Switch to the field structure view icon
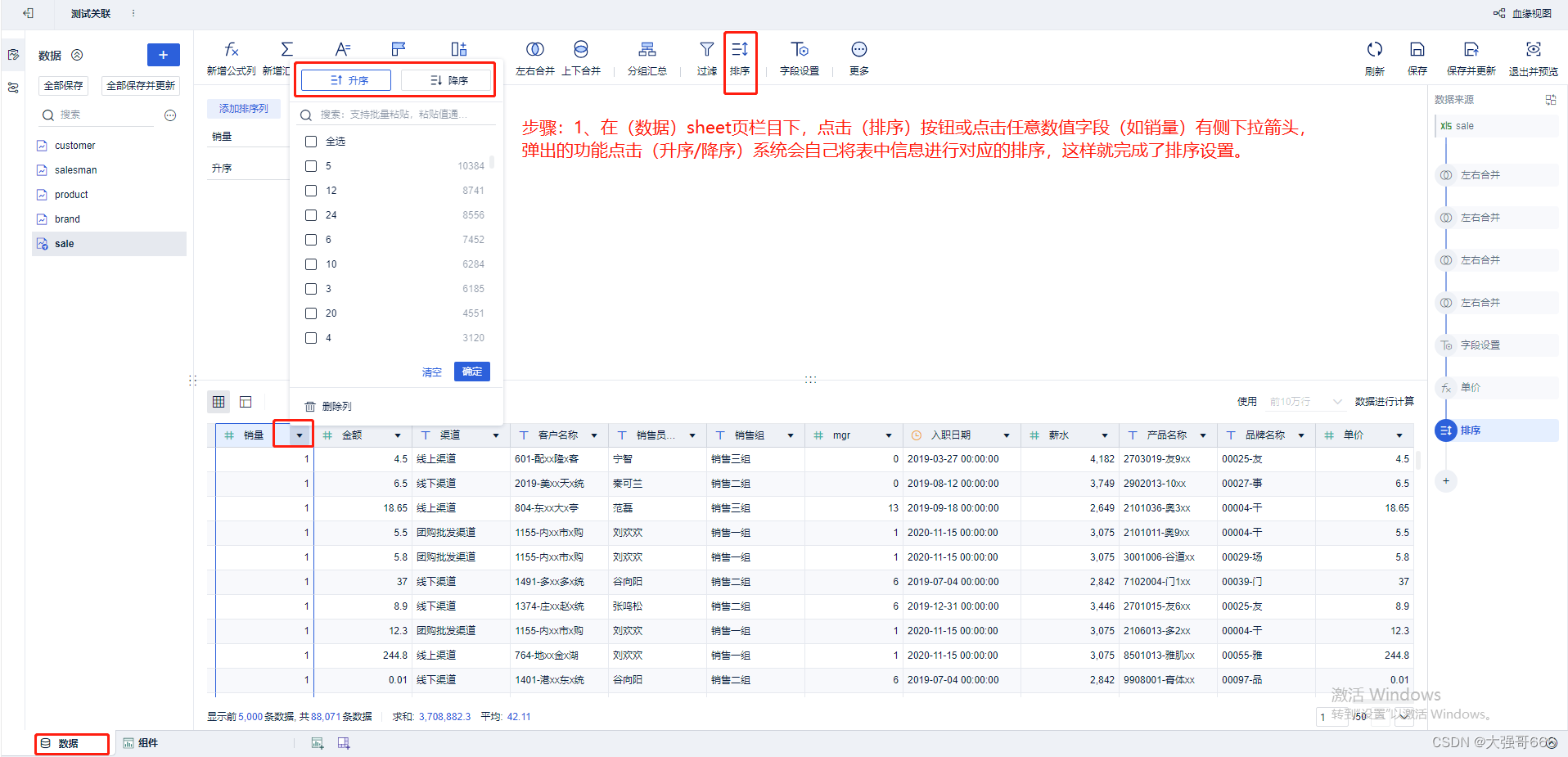 tap(246, 402)
